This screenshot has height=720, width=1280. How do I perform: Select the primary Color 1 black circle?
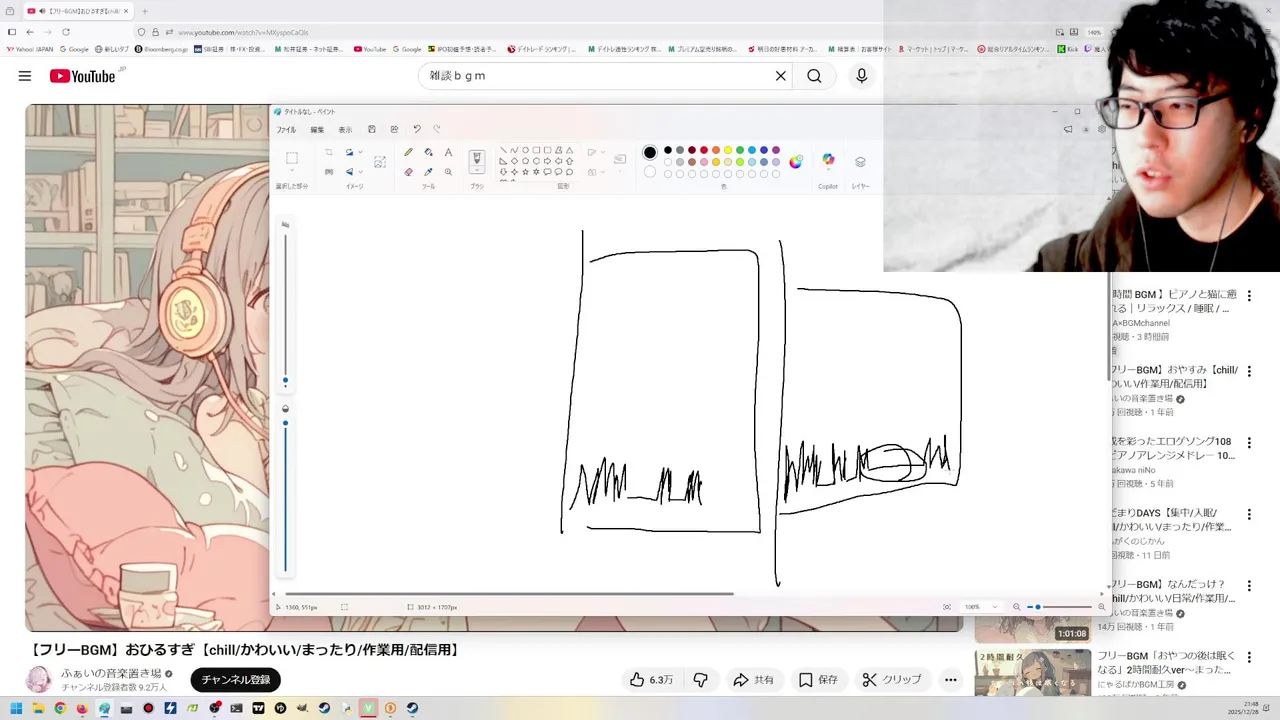pyautogui.click(x=650, y=152)
